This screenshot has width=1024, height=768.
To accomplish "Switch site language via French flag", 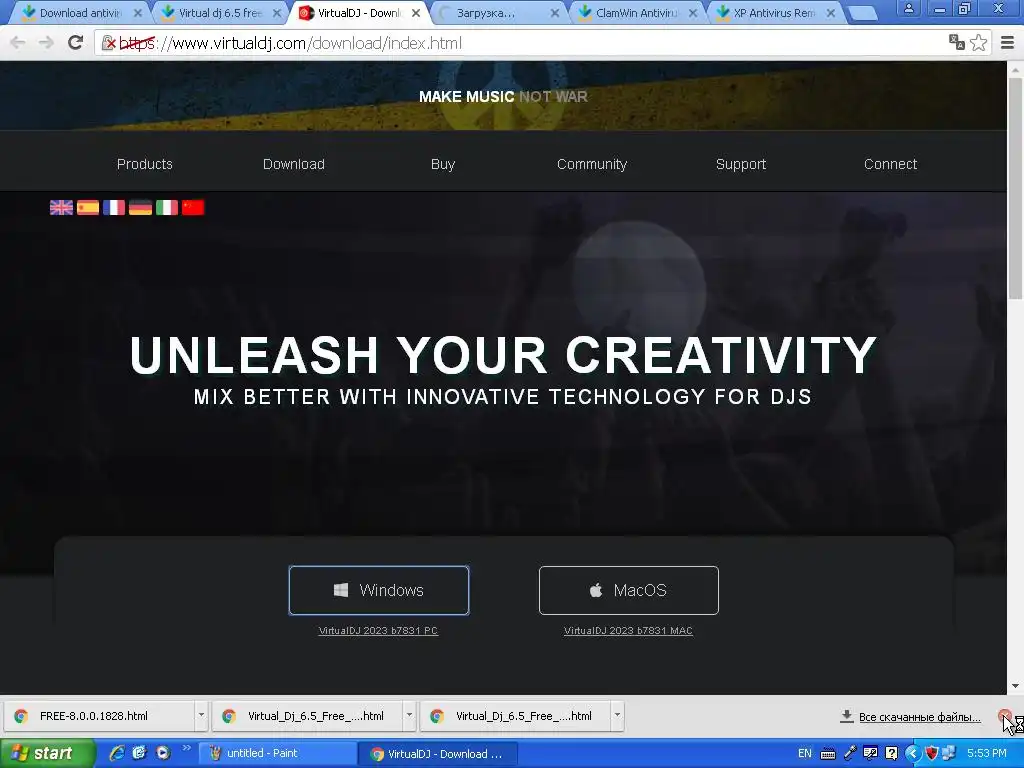I will tap(114, 208).
